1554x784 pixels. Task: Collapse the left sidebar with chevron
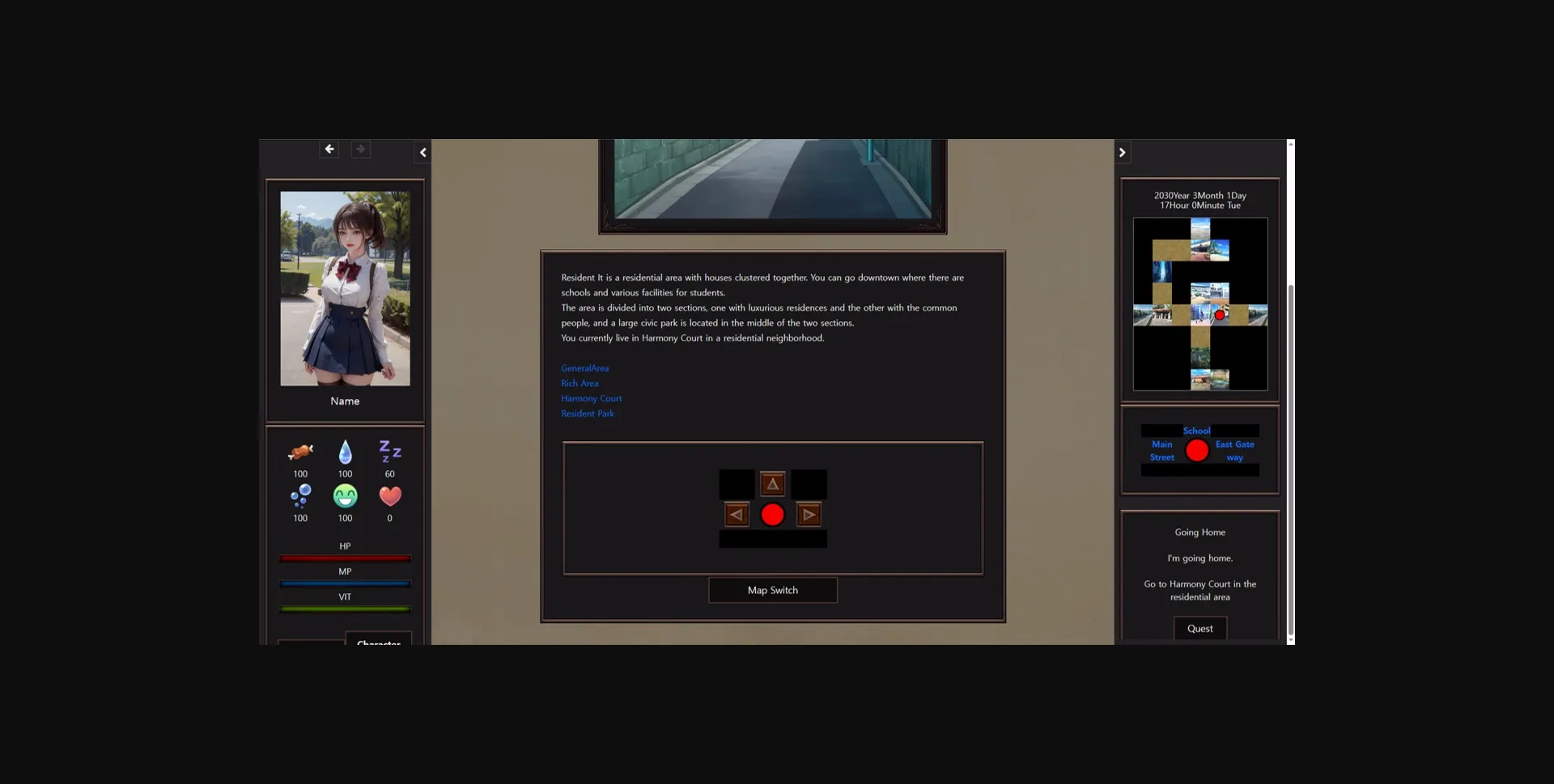422,152
